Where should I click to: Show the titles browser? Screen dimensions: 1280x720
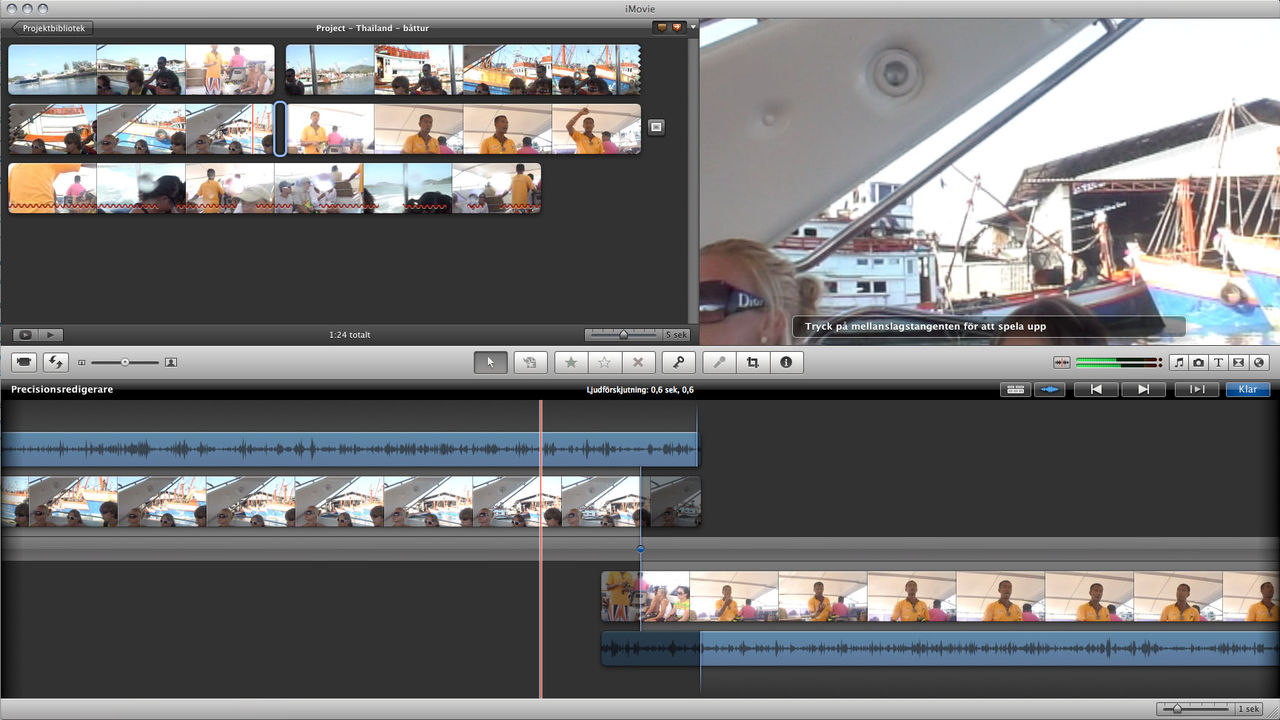point(1218,362)
